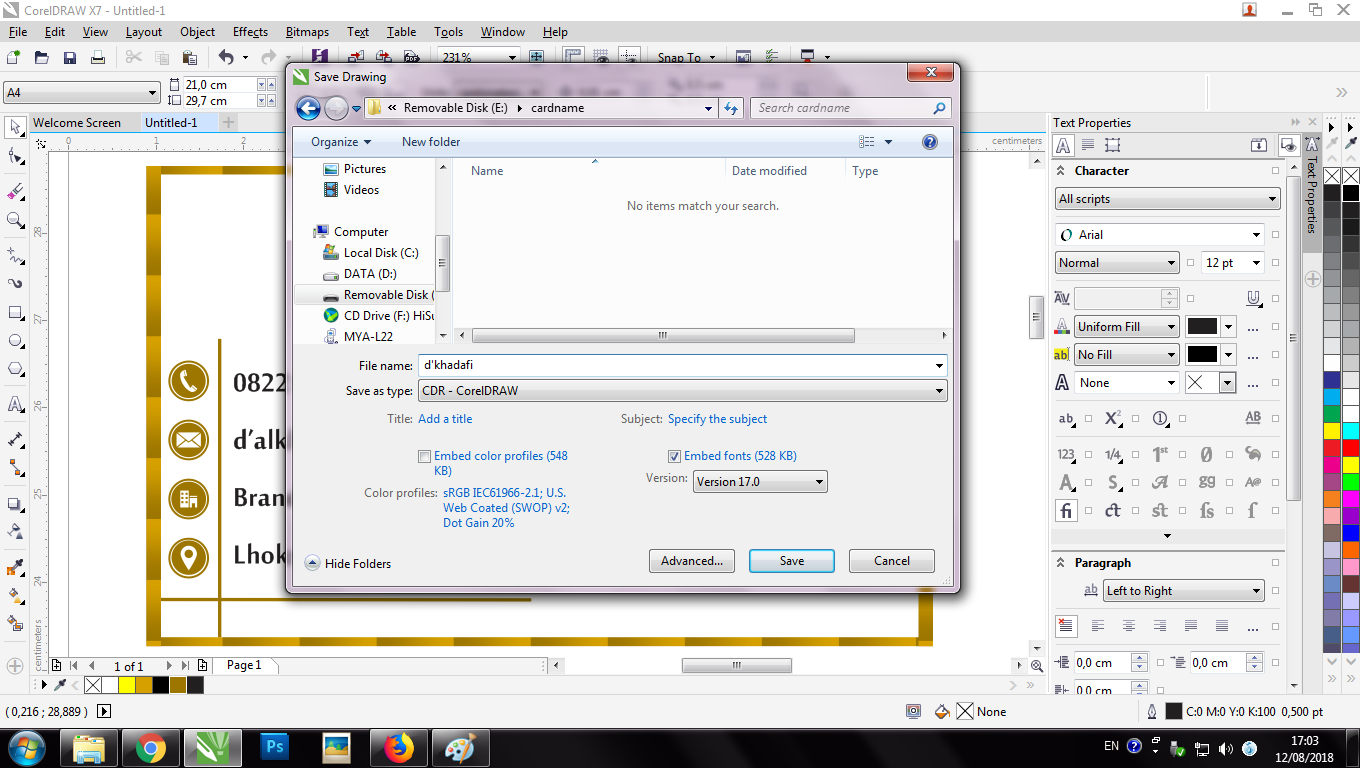Collapse the Paragraph section
The image size is (1360, 768).
(x=1061, y=563)
